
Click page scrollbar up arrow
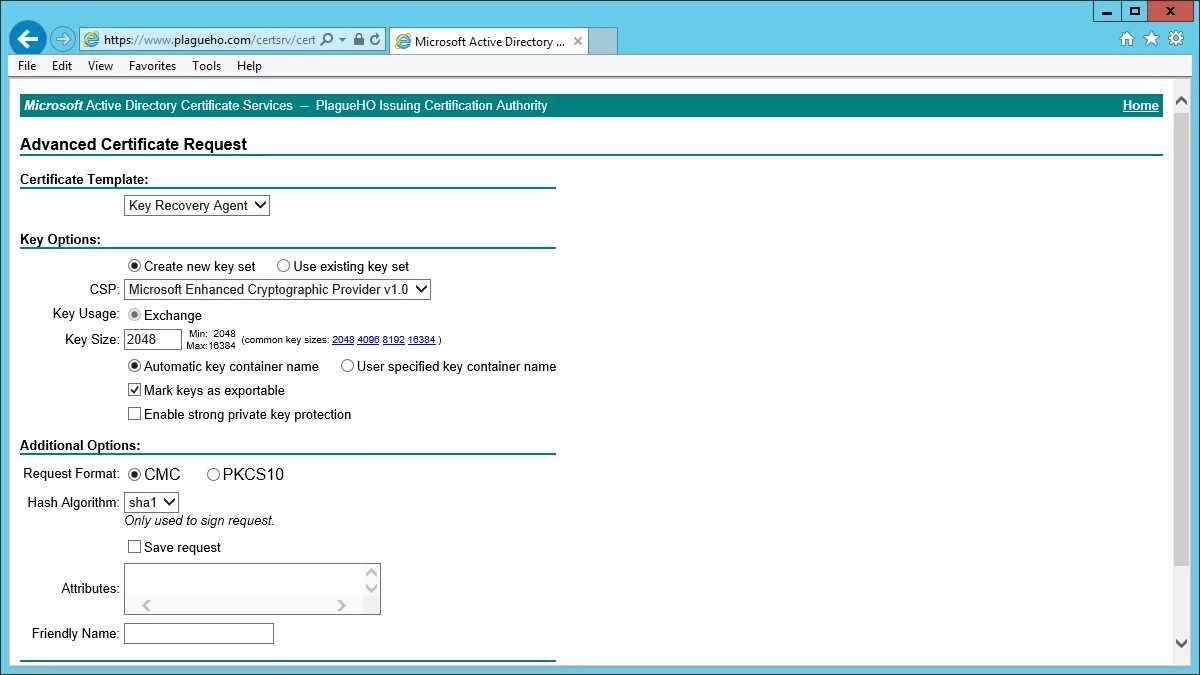(1182, 100)
